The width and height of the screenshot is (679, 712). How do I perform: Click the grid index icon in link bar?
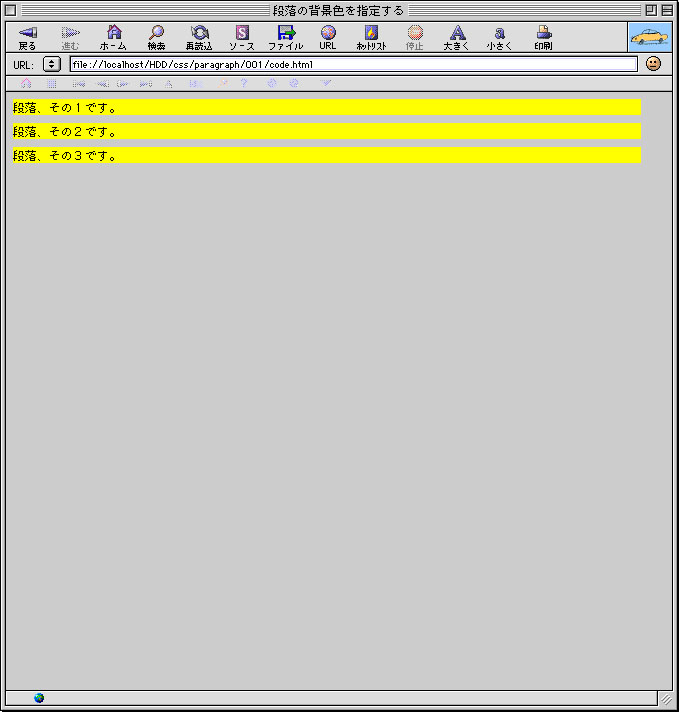pyautogui.click(x=52, y=84)
